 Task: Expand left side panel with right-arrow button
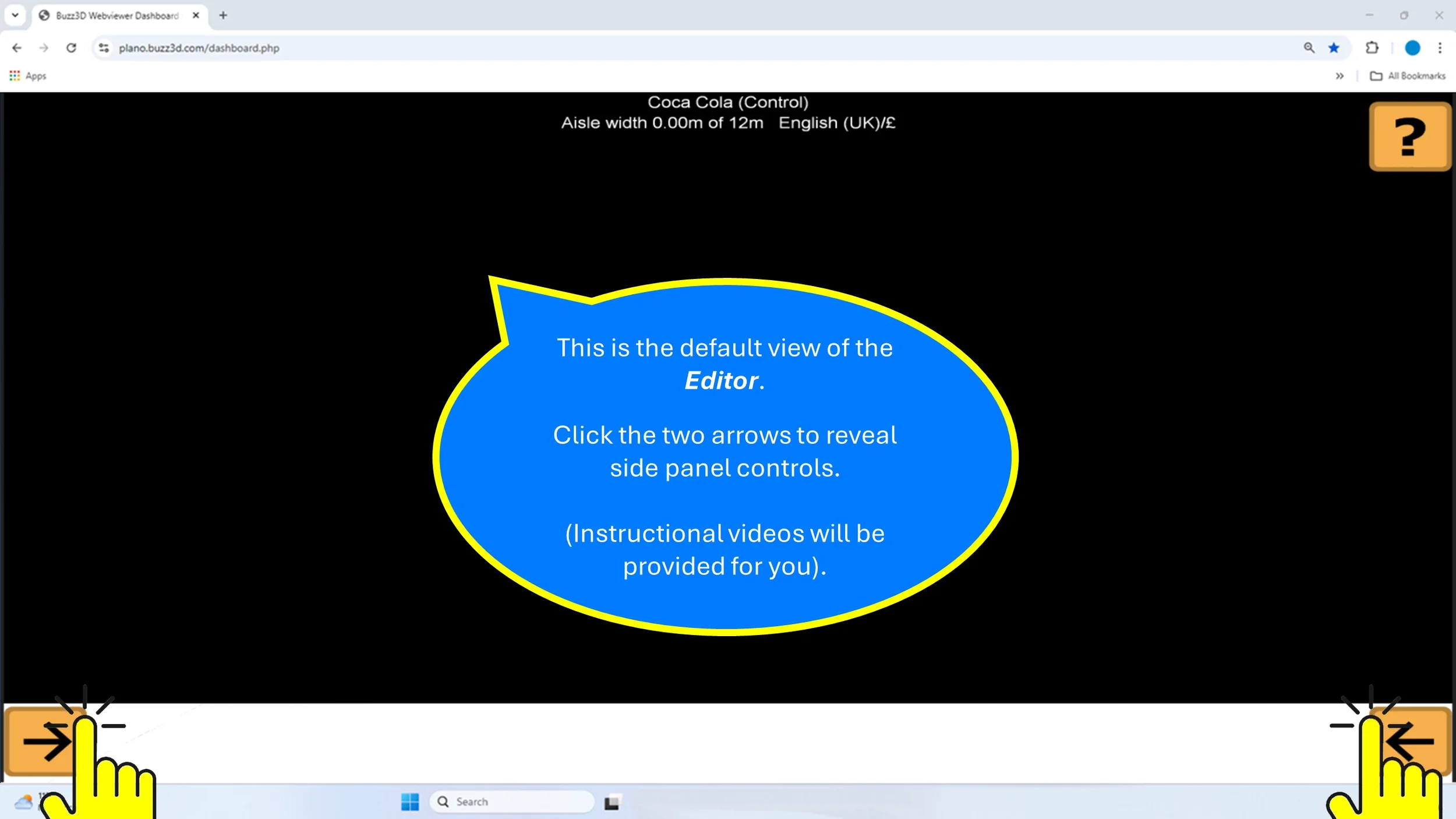pyautogui.click(x=41, y=741)
